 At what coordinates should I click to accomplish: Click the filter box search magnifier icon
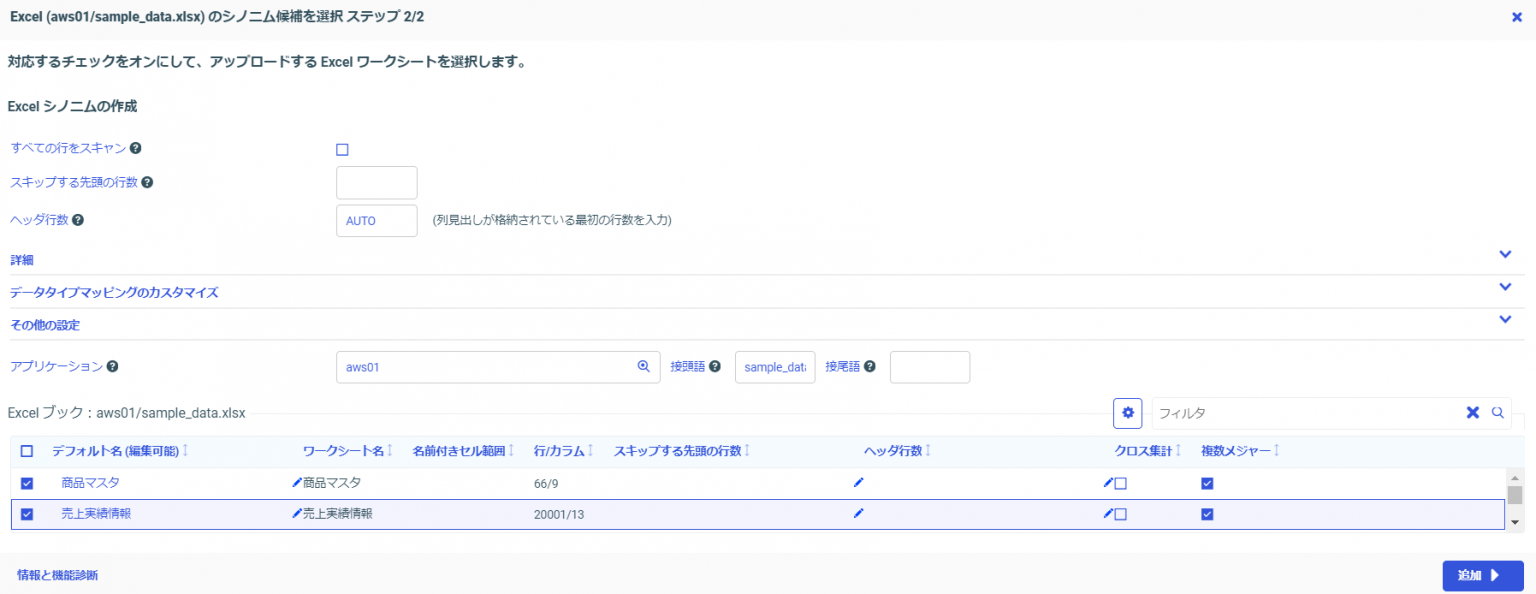(x=1497, y=412)
